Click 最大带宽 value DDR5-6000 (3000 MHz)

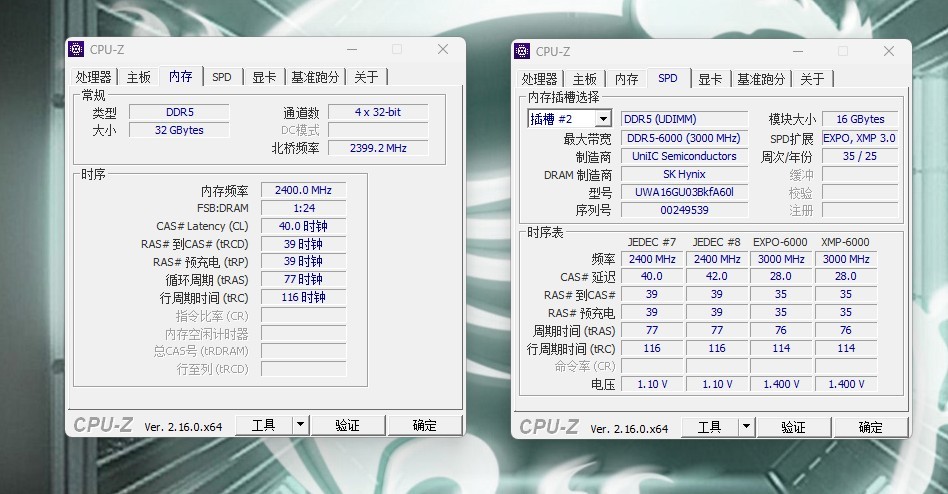point(684,138)
